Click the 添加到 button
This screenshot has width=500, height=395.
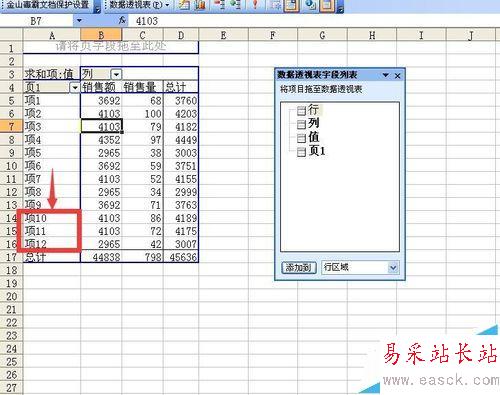point(299,267)
